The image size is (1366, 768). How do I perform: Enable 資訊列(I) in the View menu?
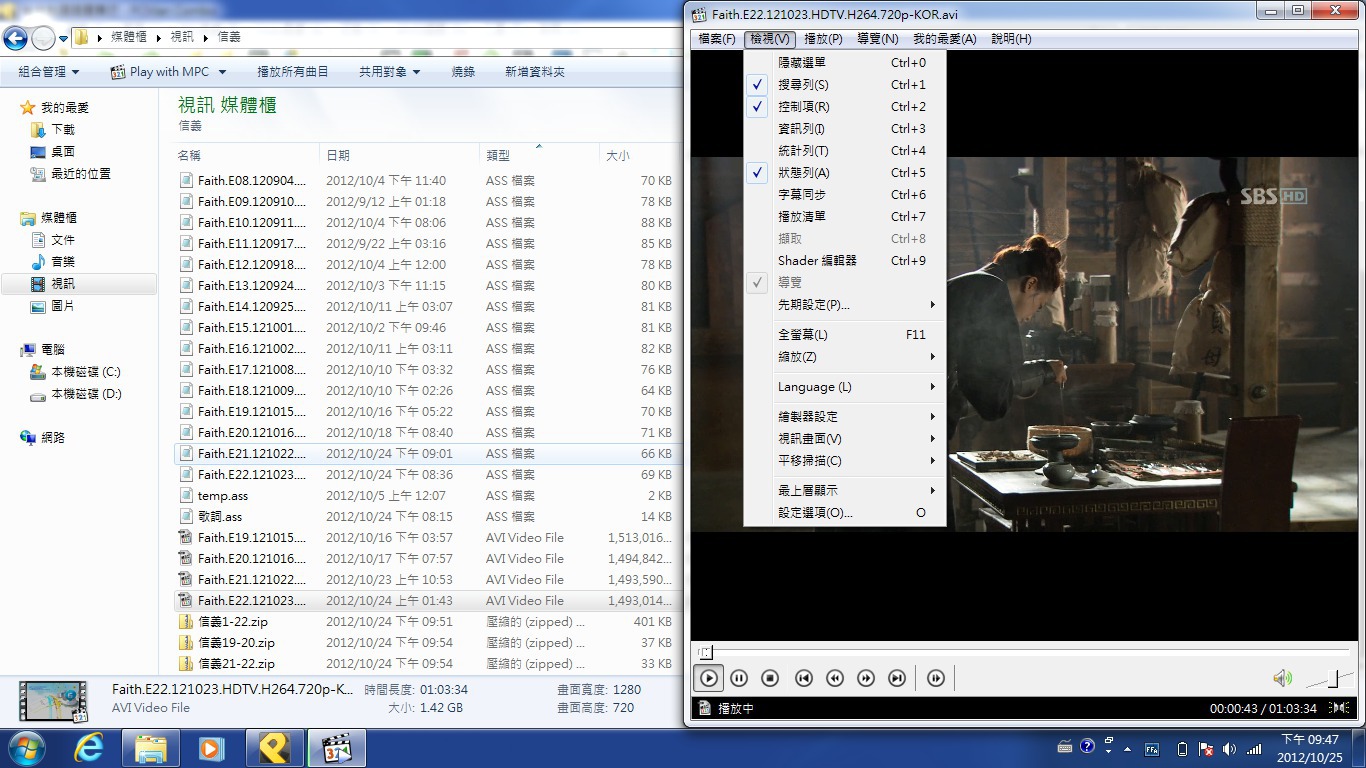[x=845, y=129]
